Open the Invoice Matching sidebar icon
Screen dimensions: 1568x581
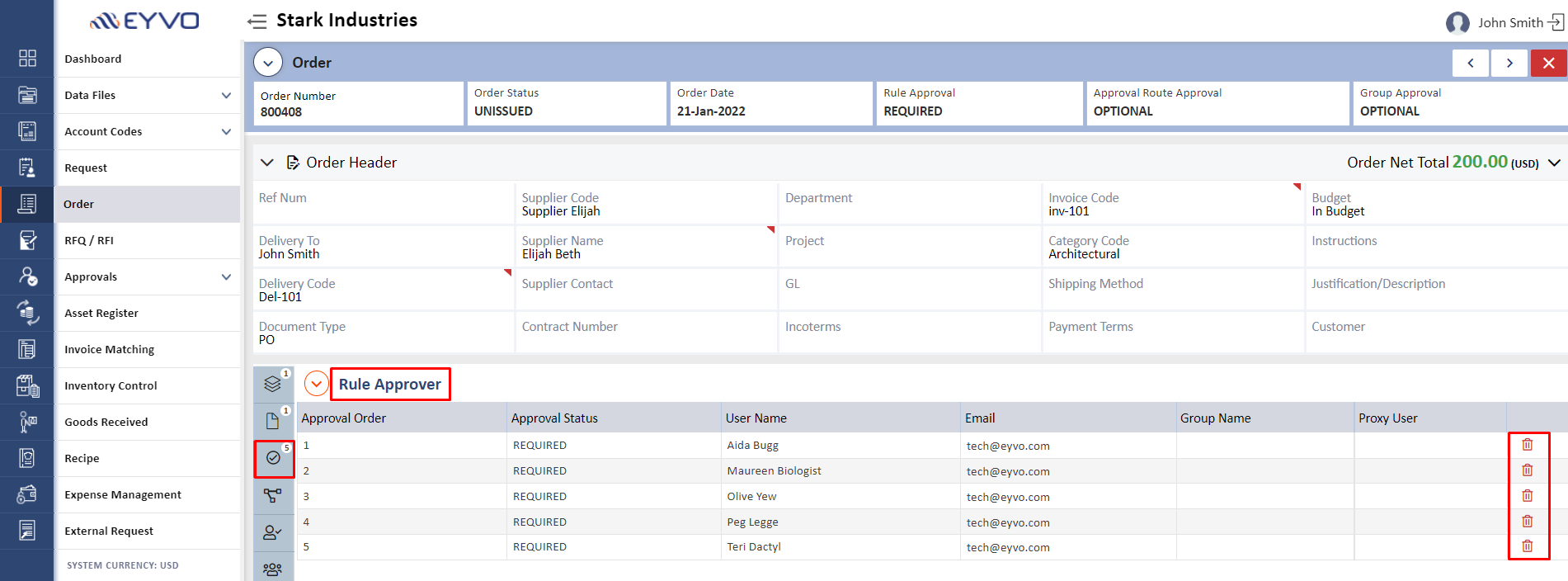27,349
